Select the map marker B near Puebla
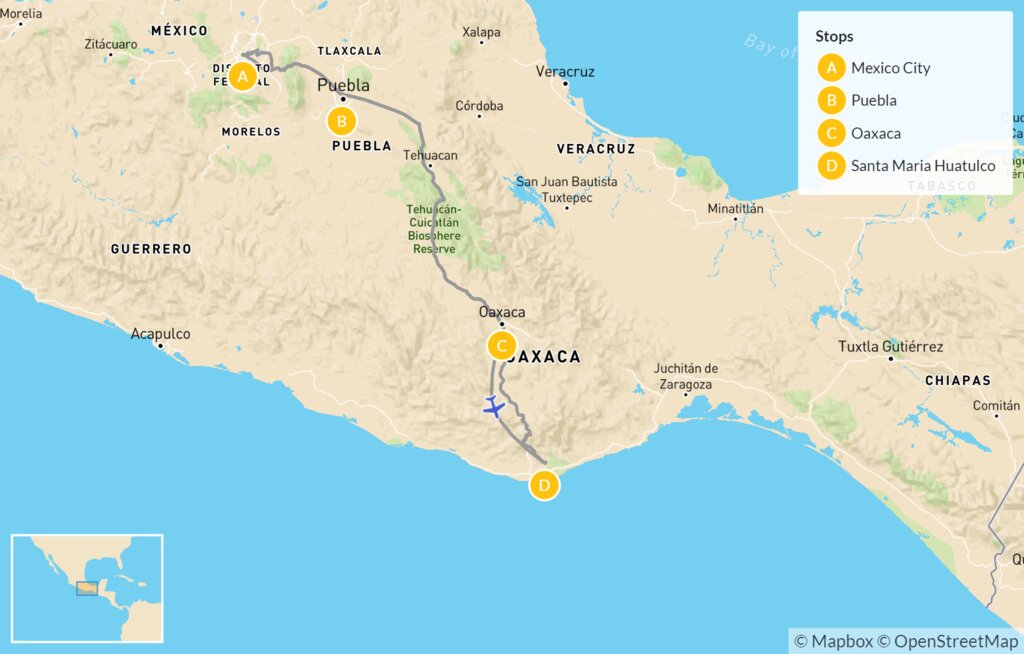This screenshot has width=1024, height=654. (x=342, y=122)
